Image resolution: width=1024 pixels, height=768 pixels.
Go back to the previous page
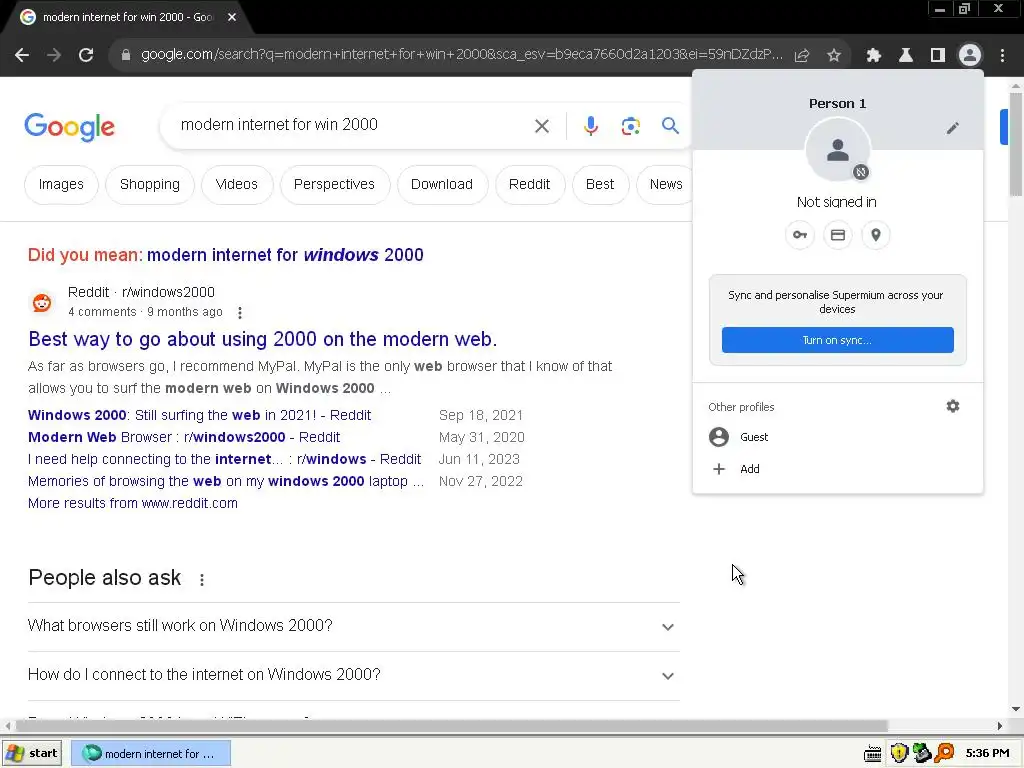pyautogui.click(x=22, y=55)
